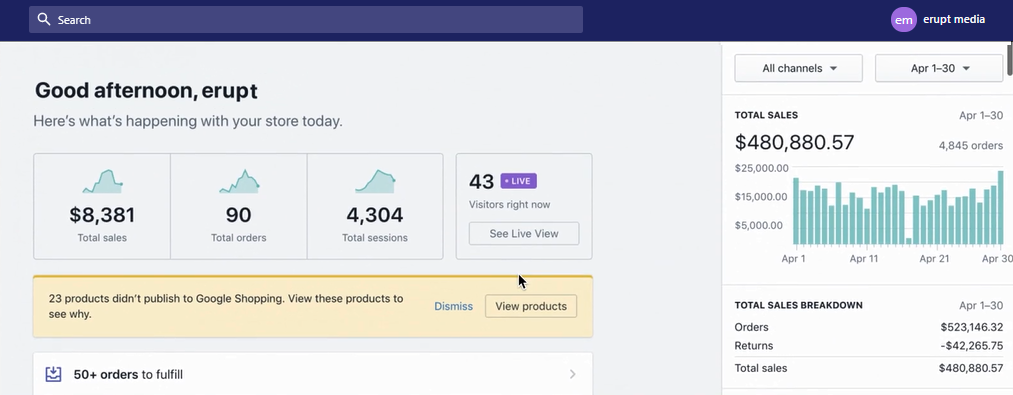This screenshot has height=395, width=1013.
Task: Click the search magnifier icon
Action: [x=43, y=19]
